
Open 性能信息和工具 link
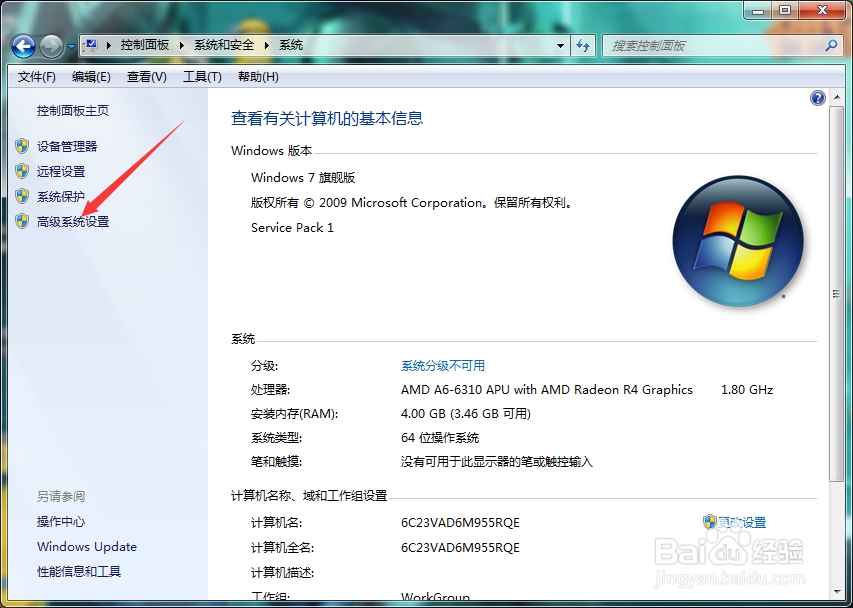coord(79,572)
